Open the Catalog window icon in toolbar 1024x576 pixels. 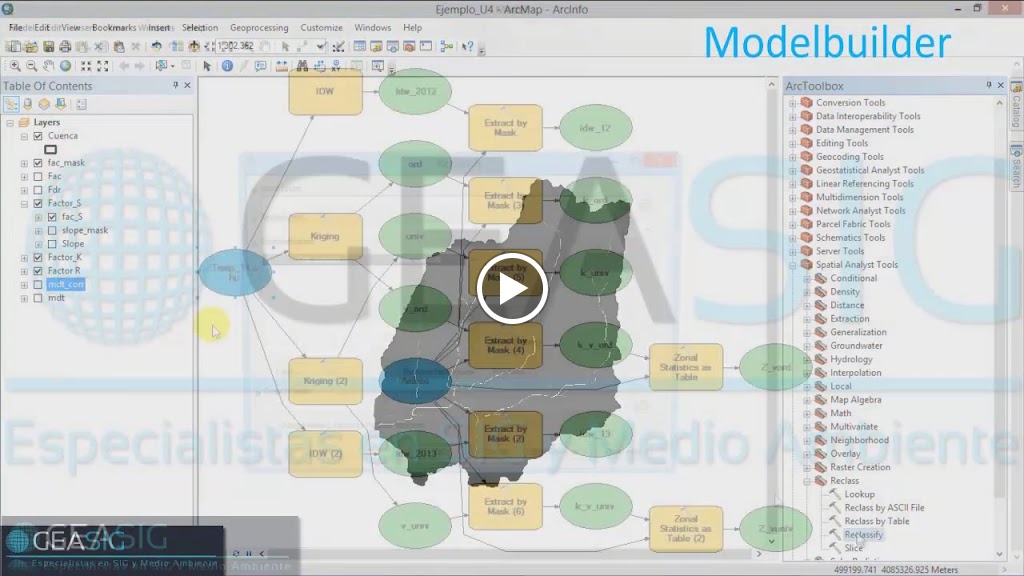pos(376,46)
